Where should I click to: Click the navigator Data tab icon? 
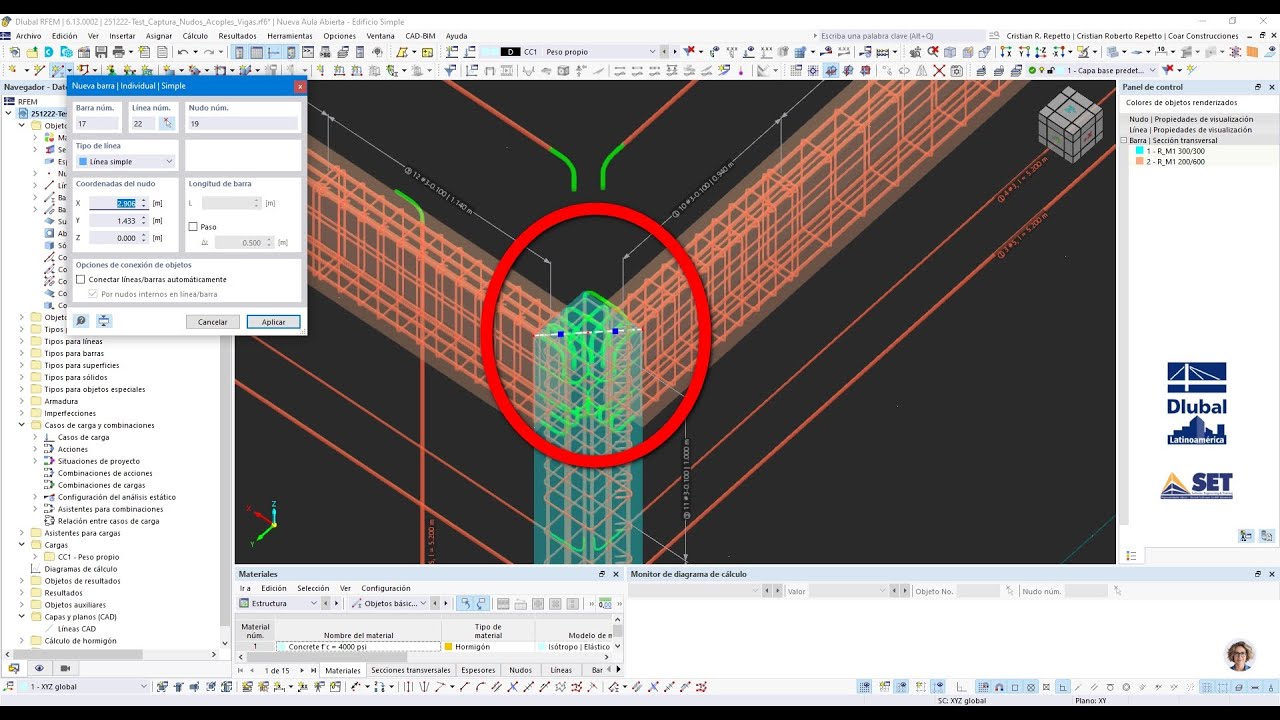click(14, 668)
